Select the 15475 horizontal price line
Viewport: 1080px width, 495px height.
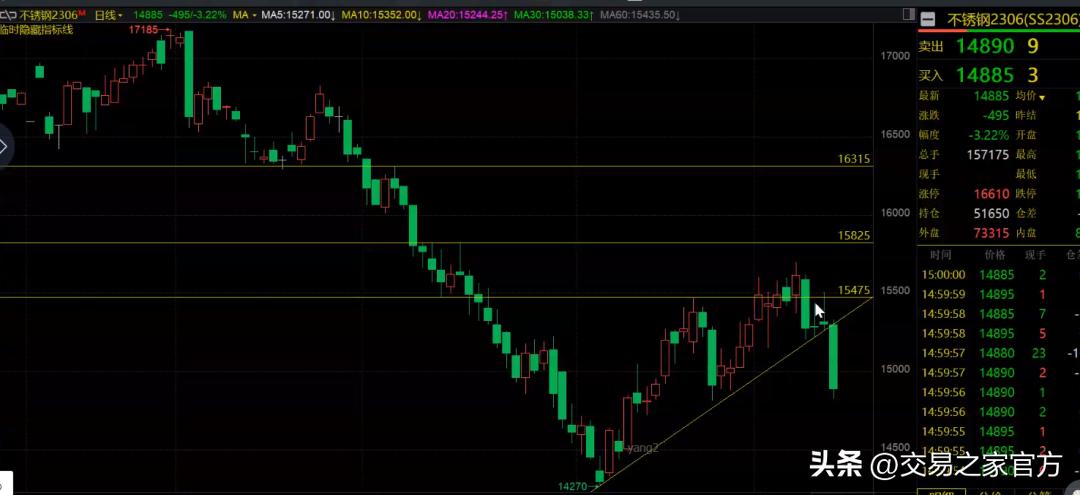436,297
